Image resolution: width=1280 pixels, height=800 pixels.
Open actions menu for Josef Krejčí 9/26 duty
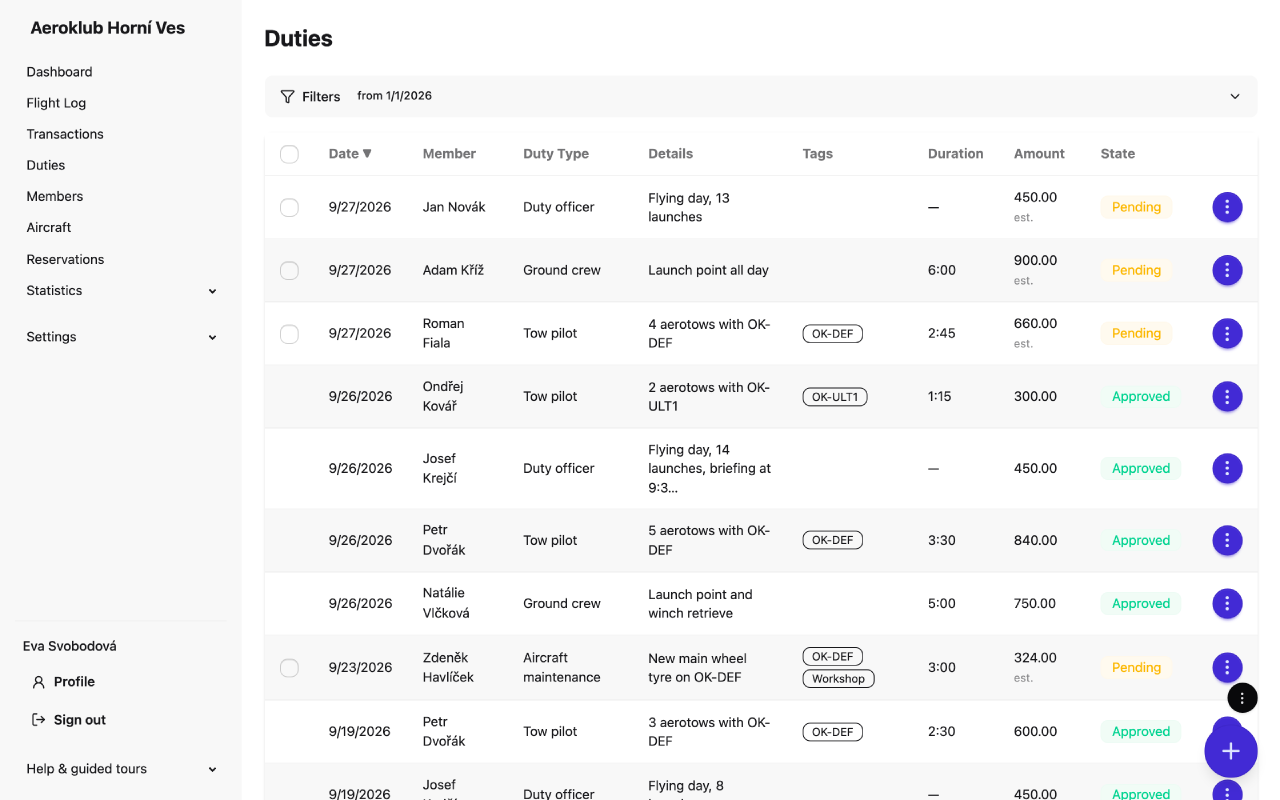(1227, 468)
